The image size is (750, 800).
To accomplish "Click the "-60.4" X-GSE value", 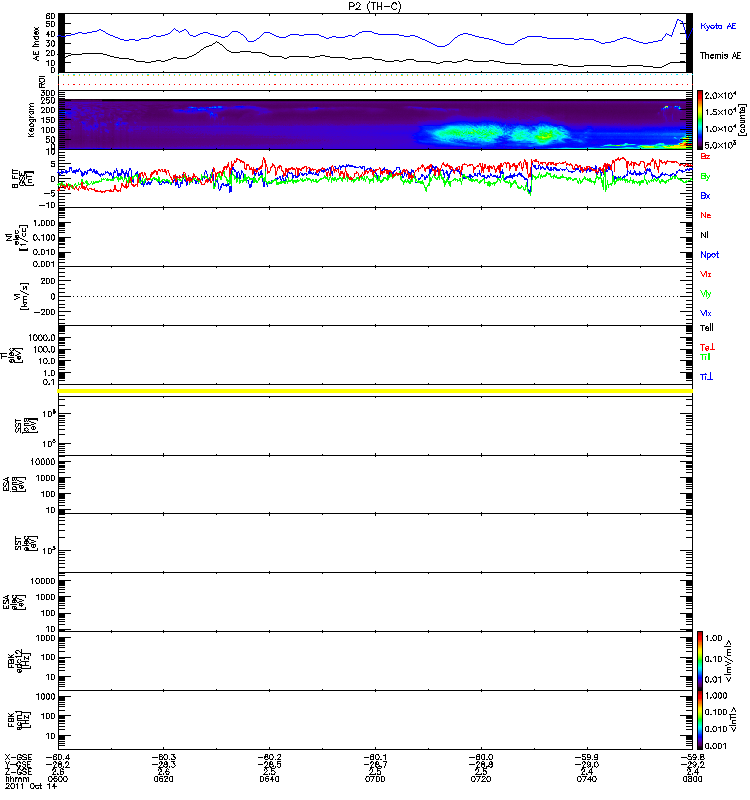I will 58,758.
